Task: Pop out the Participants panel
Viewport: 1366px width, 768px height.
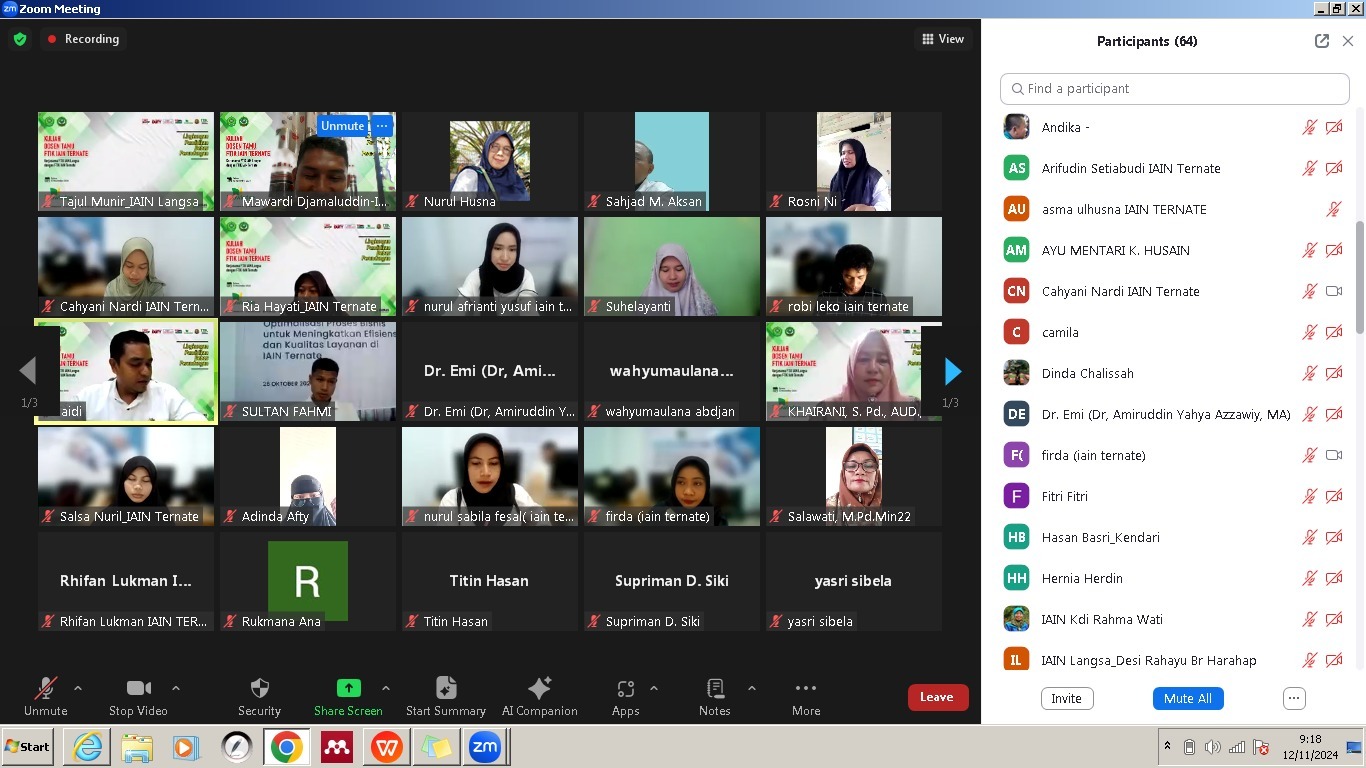Action: (1322, 41)
